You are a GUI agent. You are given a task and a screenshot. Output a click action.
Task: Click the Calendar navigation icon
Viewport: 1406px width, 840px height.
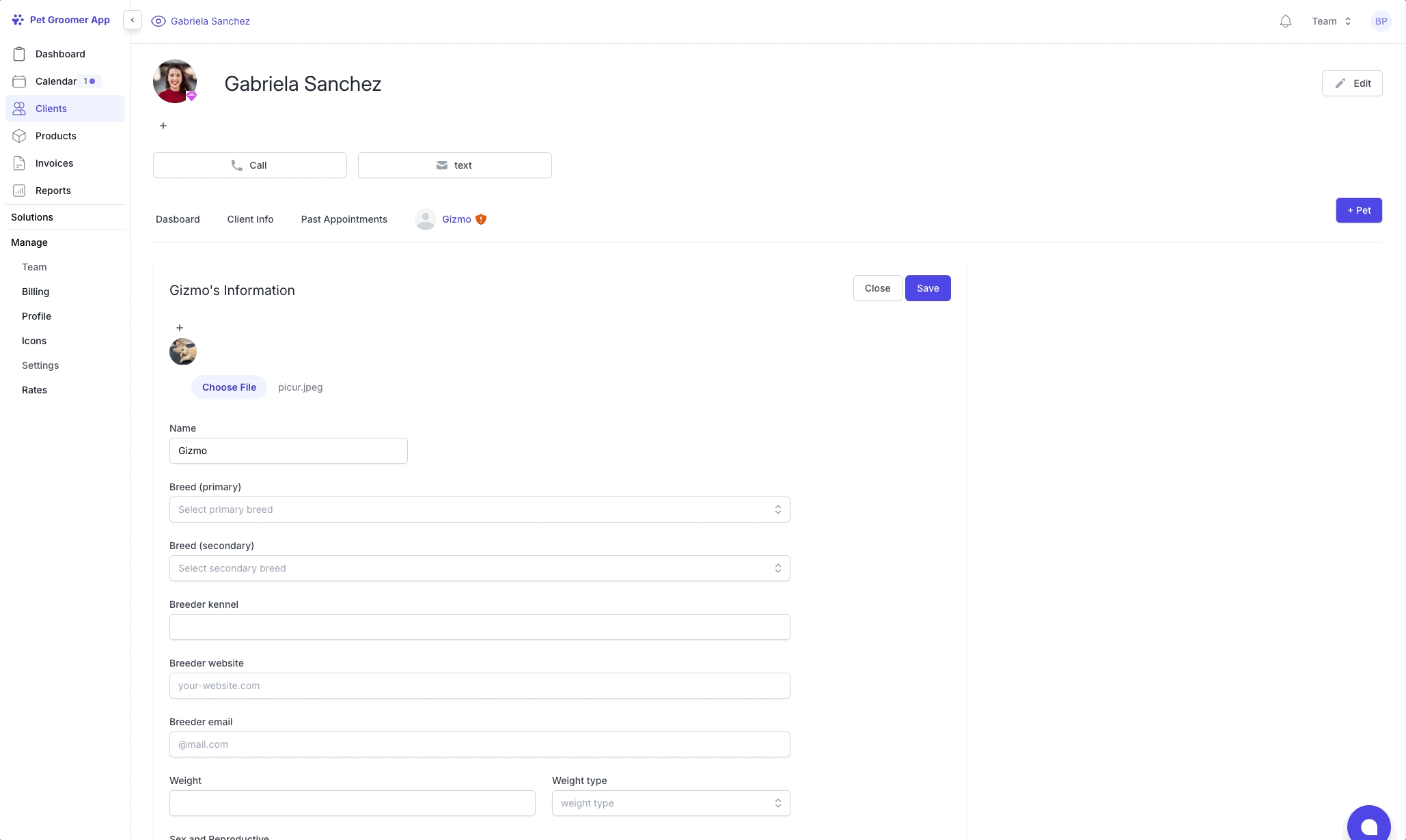[x=19, y=81]
